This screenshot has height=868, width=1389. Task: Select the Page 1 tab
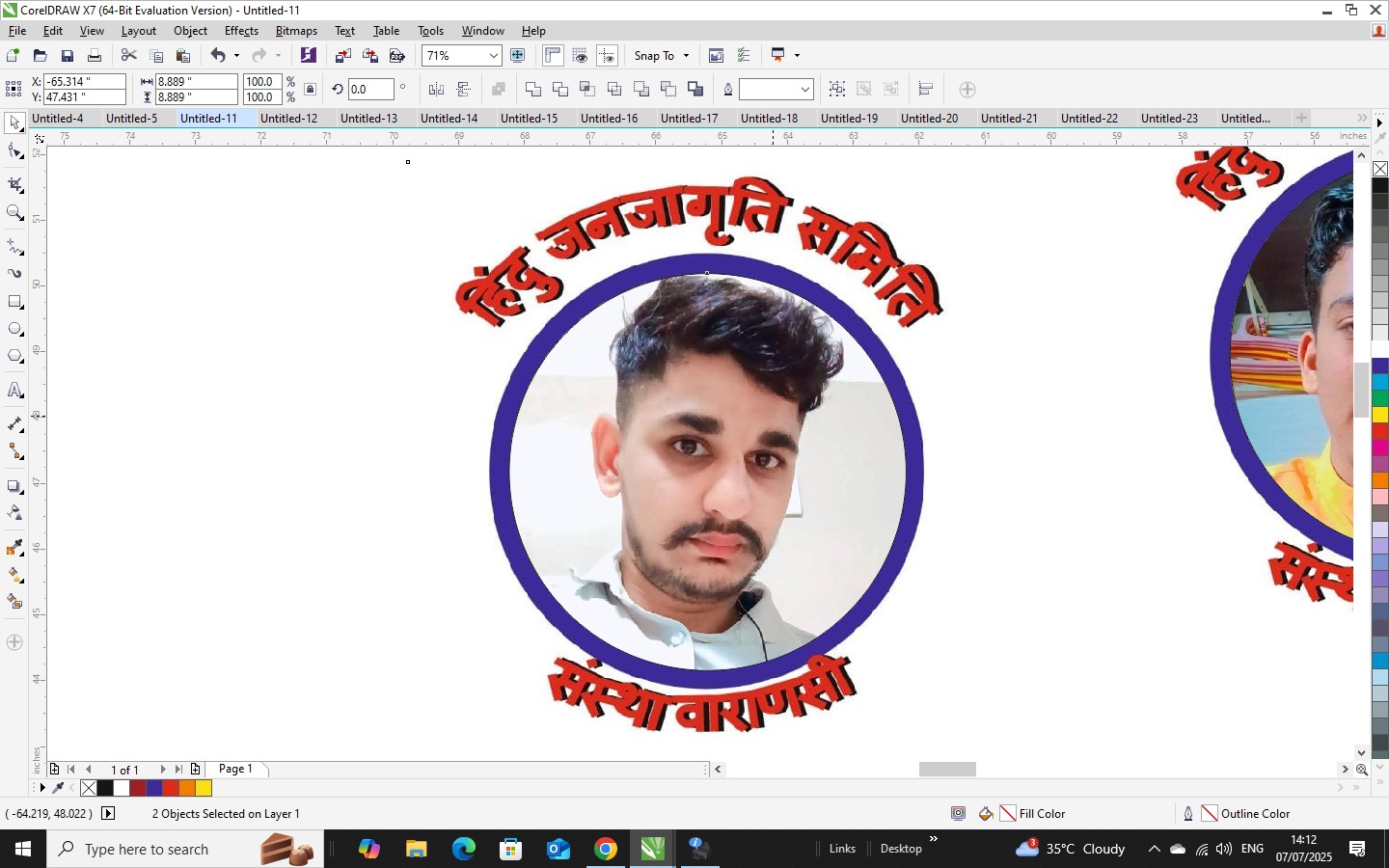(235, 769)
